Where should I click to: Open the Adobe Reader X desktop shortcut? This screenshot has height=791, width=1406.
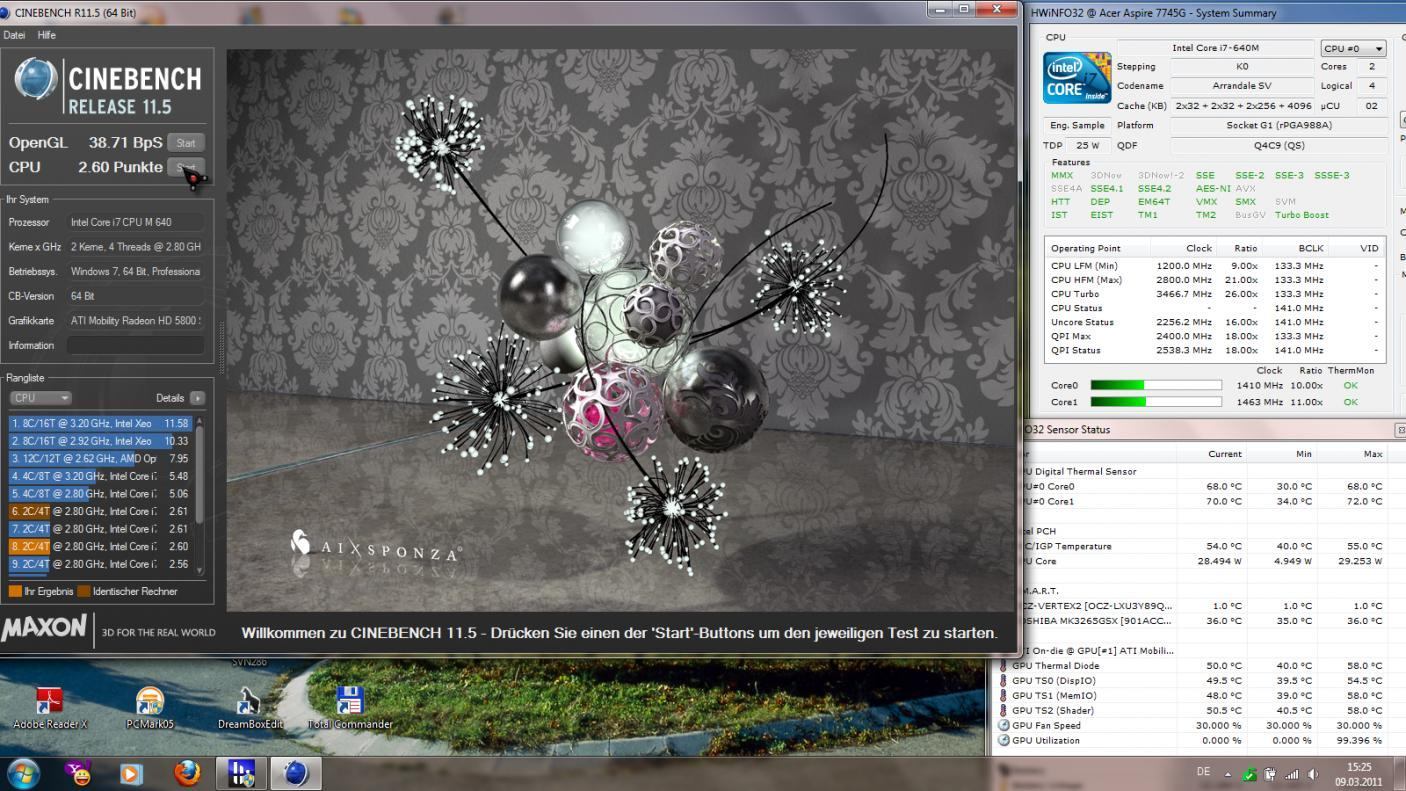click(x=50, y=707)
